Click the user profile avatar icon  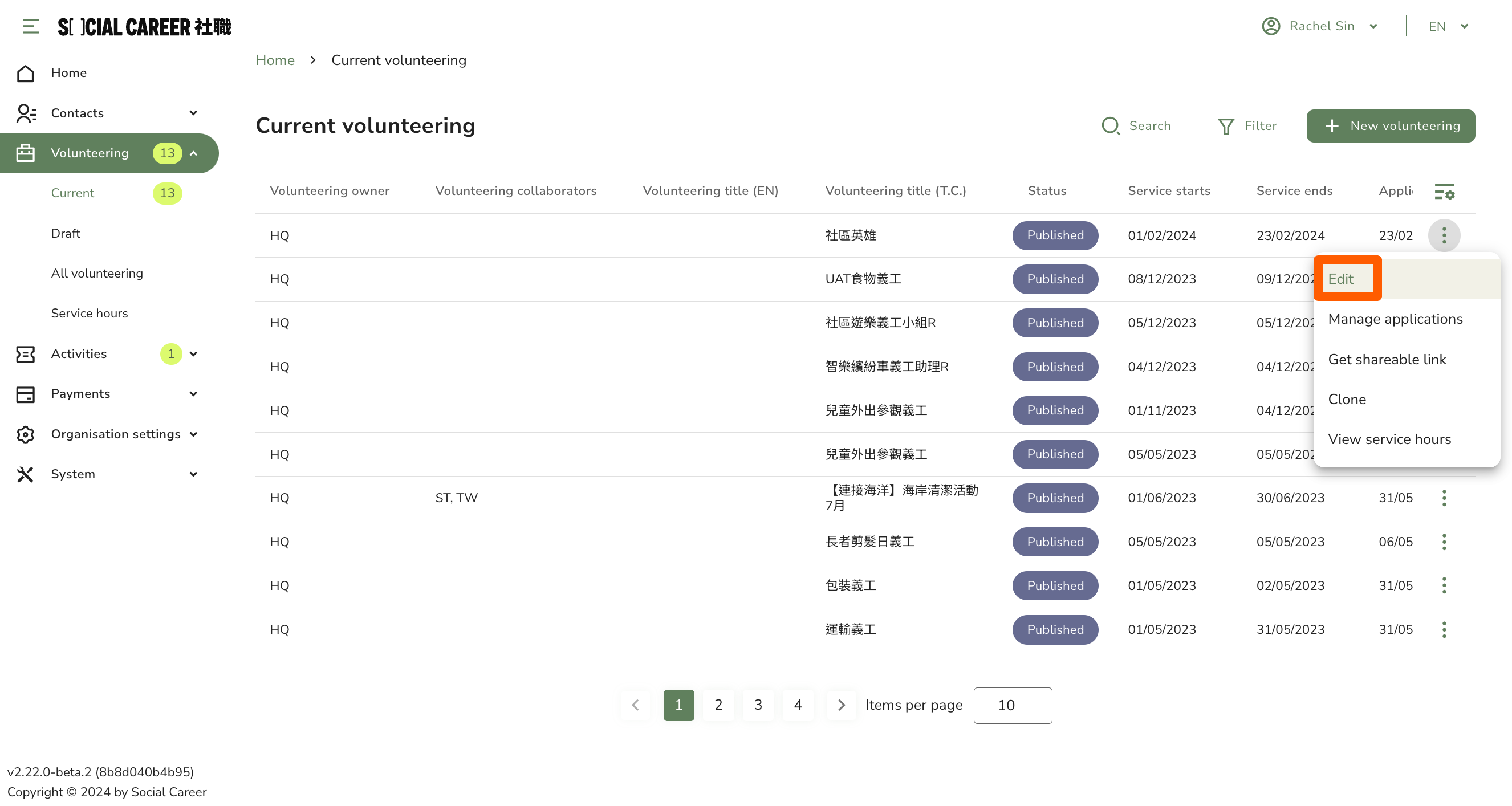pyautogui.click(x=1271, y=26)
